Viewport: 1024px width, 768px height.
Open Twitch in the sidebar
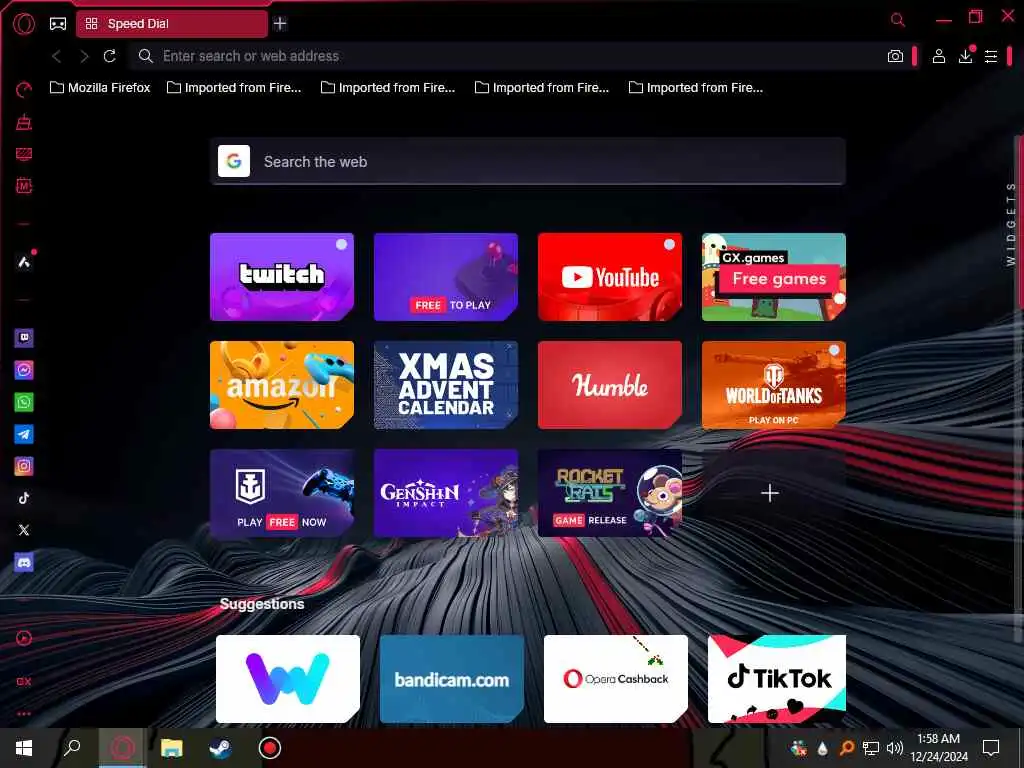pyautogui.click(x=24, y=338)
